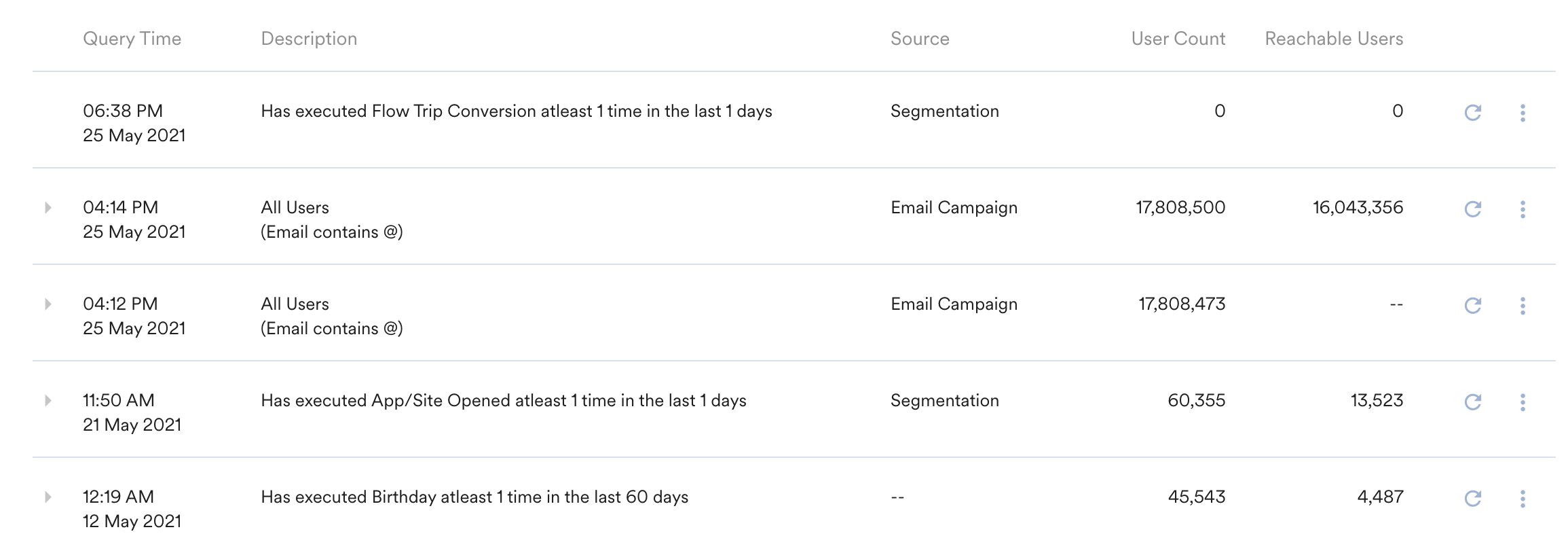Screen dimensions: 1568x553
Task: Open more options for Flow Trip Conversion
Action: tap(1523, 113)
